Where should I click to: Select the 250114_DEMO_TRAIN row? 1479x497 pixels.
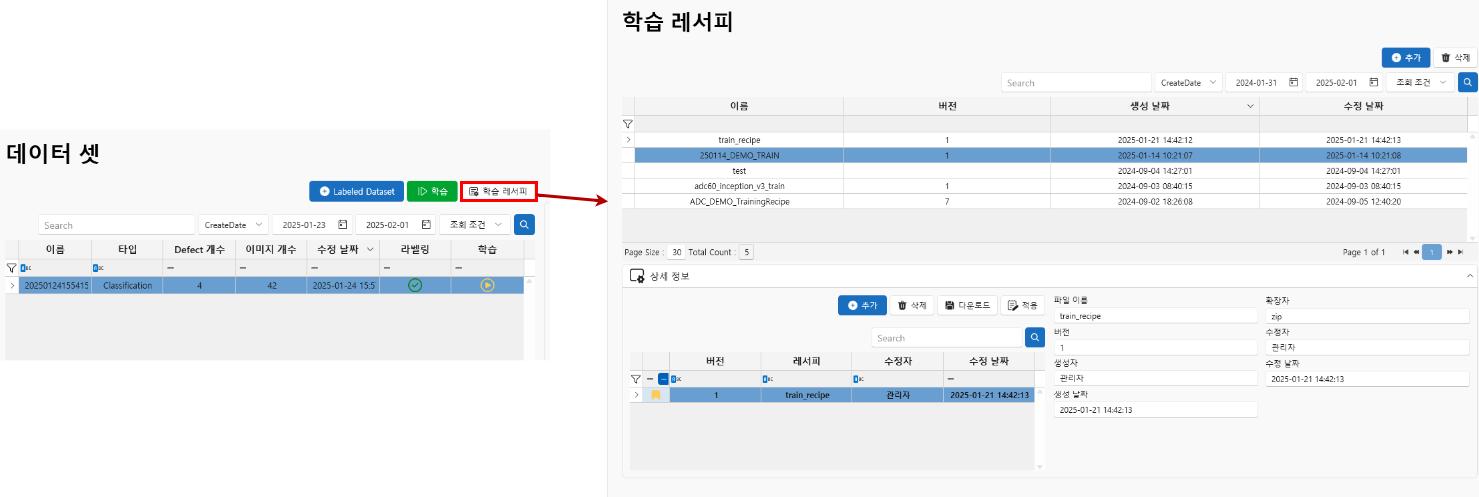coord(740,155)
